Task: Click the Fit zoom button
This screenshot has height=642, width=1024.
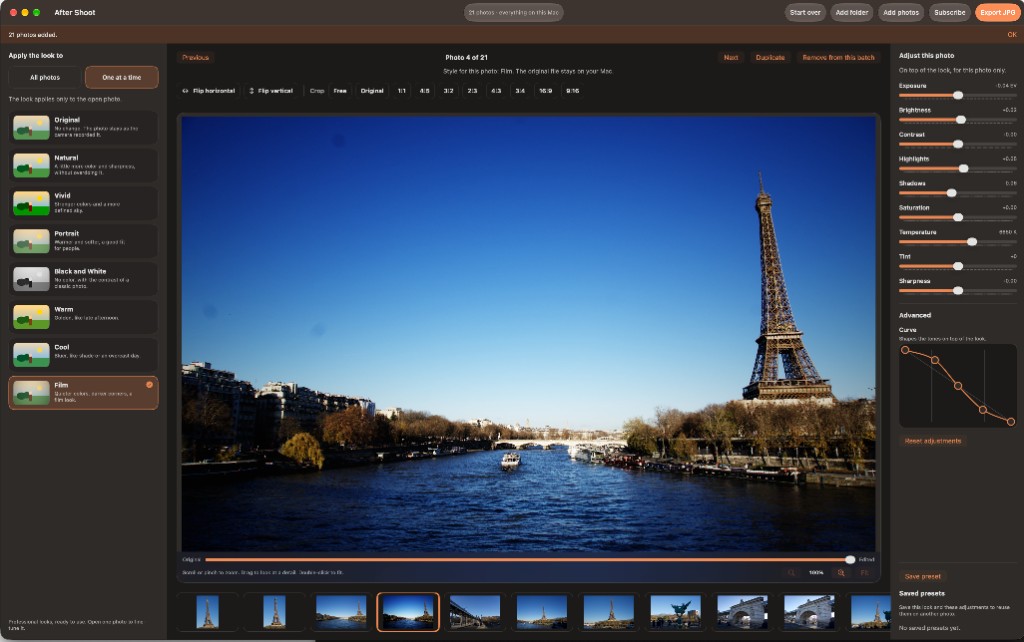Action: [865, 573]
